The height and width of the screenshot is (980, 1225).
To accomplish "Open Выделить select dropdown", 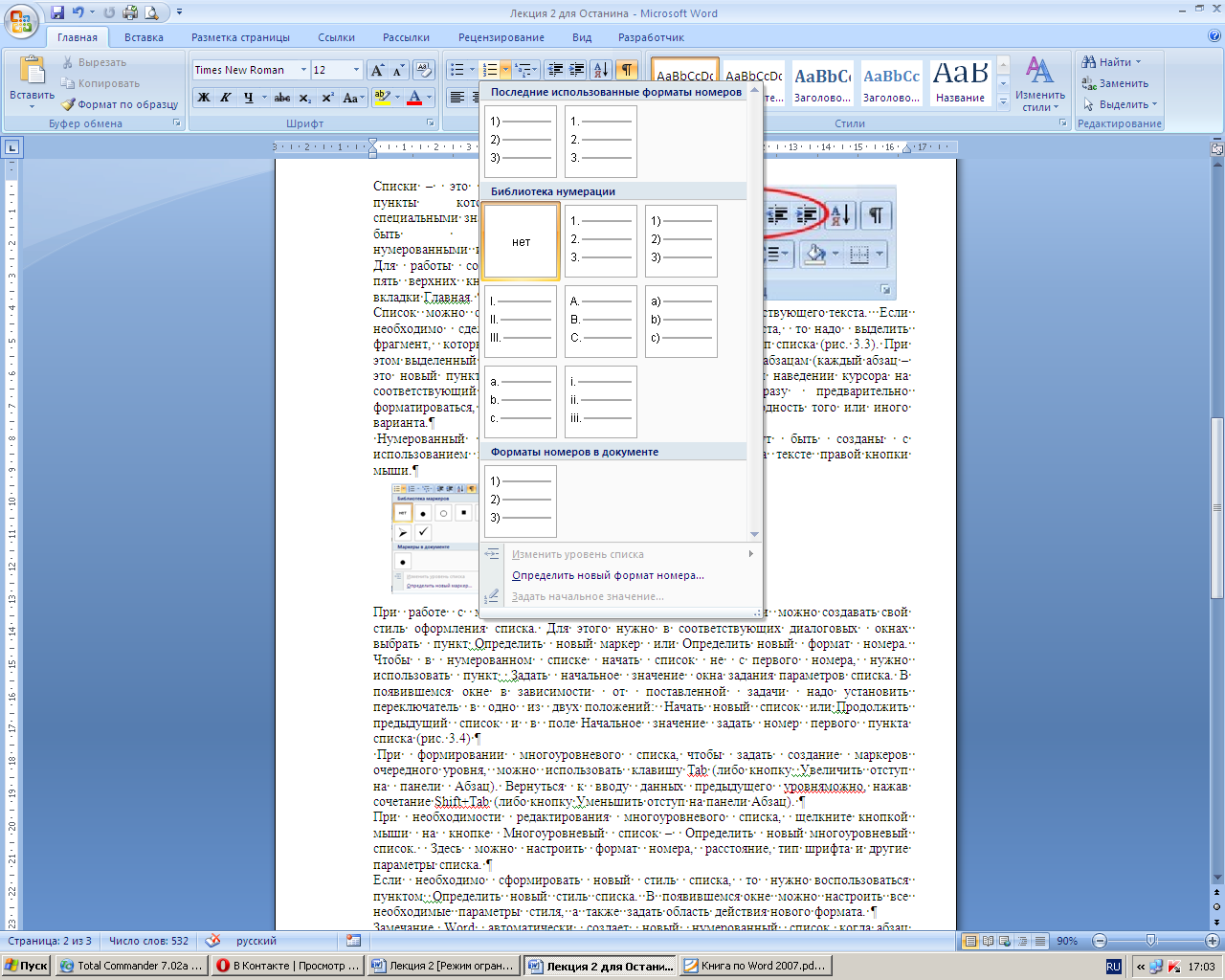I will click(1120, 104).
